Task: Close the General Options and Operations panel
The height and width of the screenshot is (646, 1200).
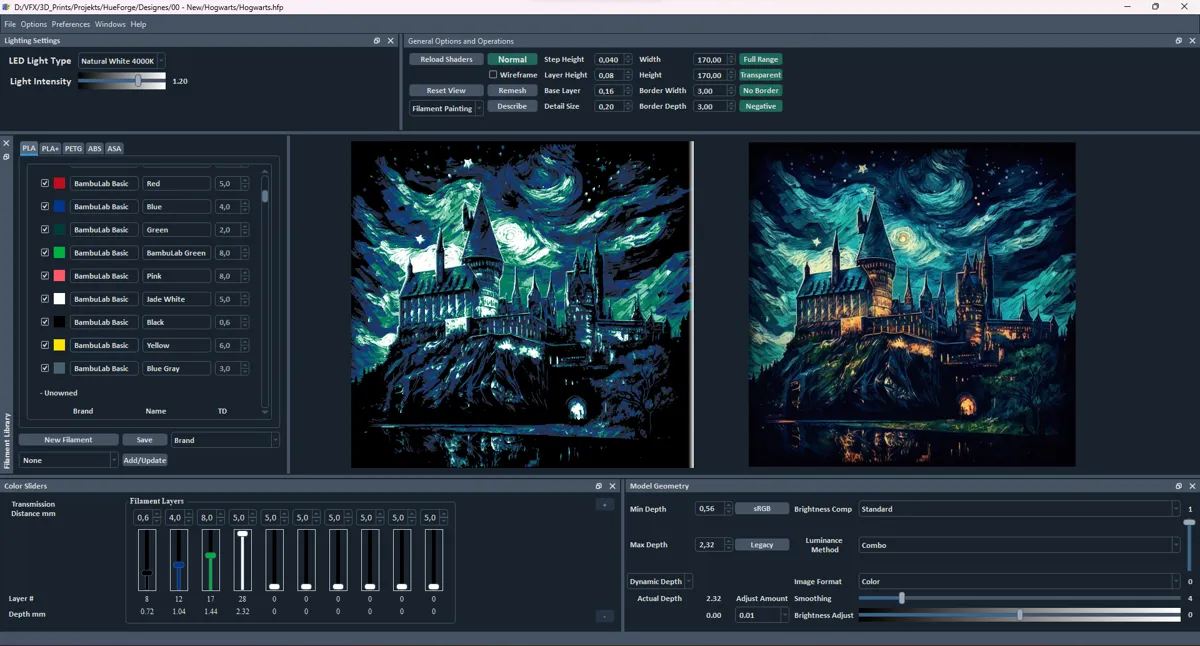Action: [x=1193, y=41]
